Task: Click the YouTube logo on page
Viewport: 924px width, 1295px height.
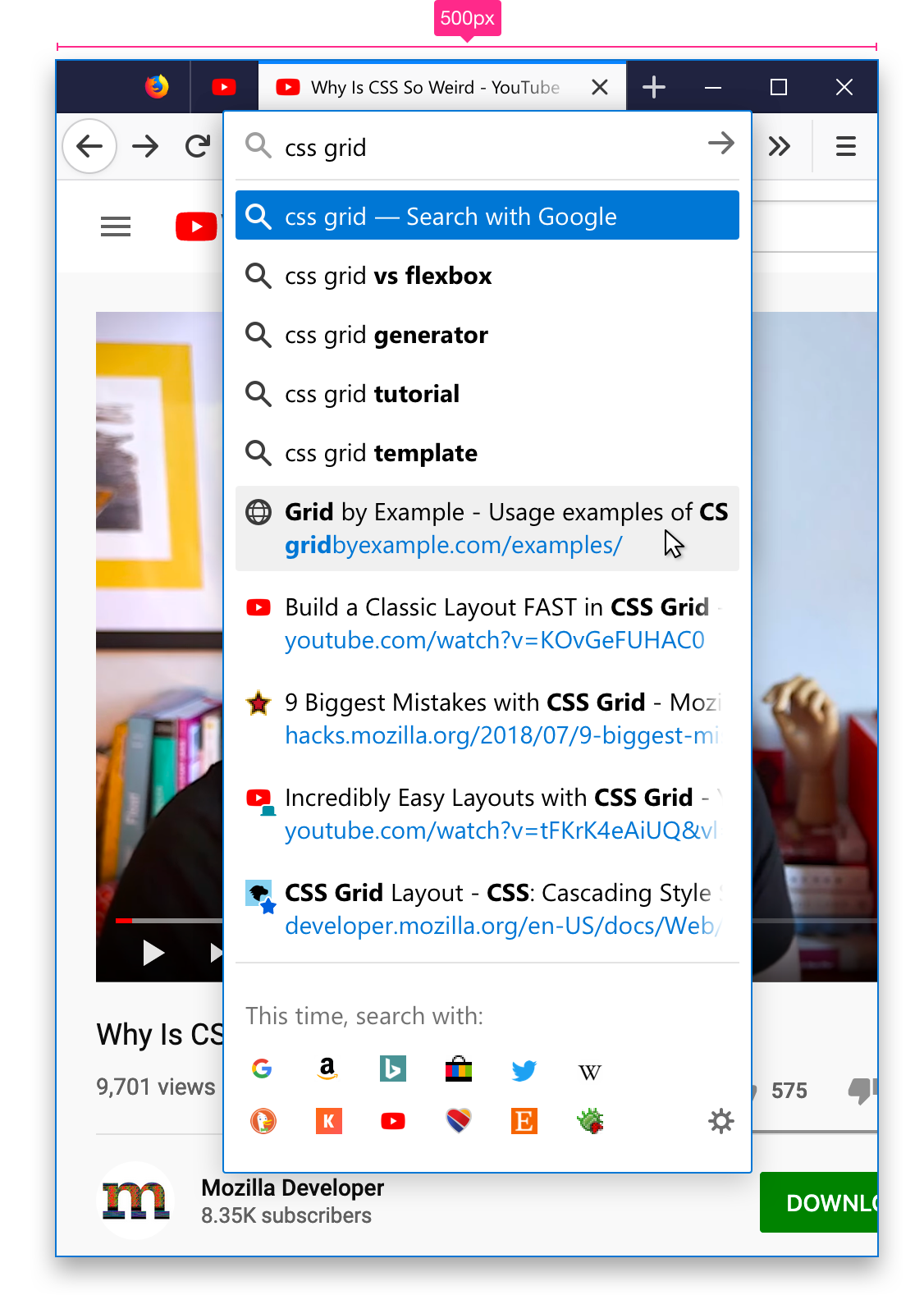Action: point(198,227)
